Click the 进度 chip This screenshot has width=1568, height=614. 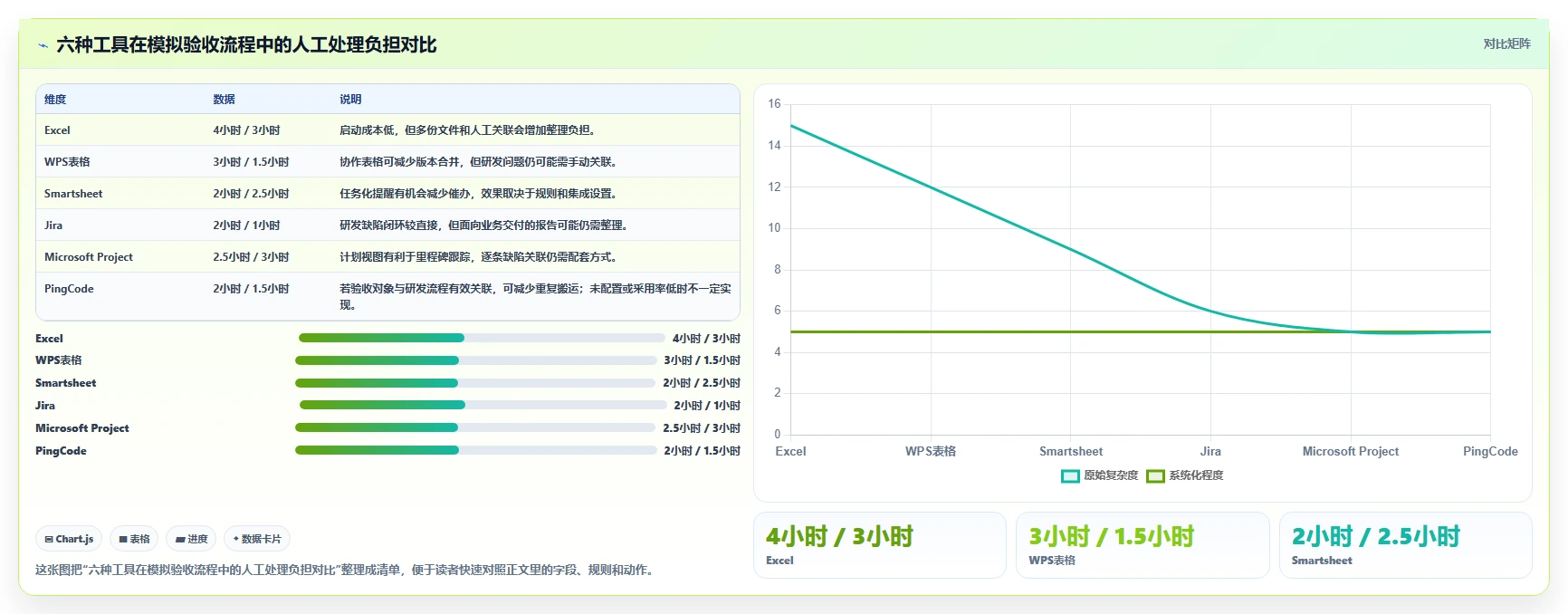pyautogui.click(x=191, y=539)
